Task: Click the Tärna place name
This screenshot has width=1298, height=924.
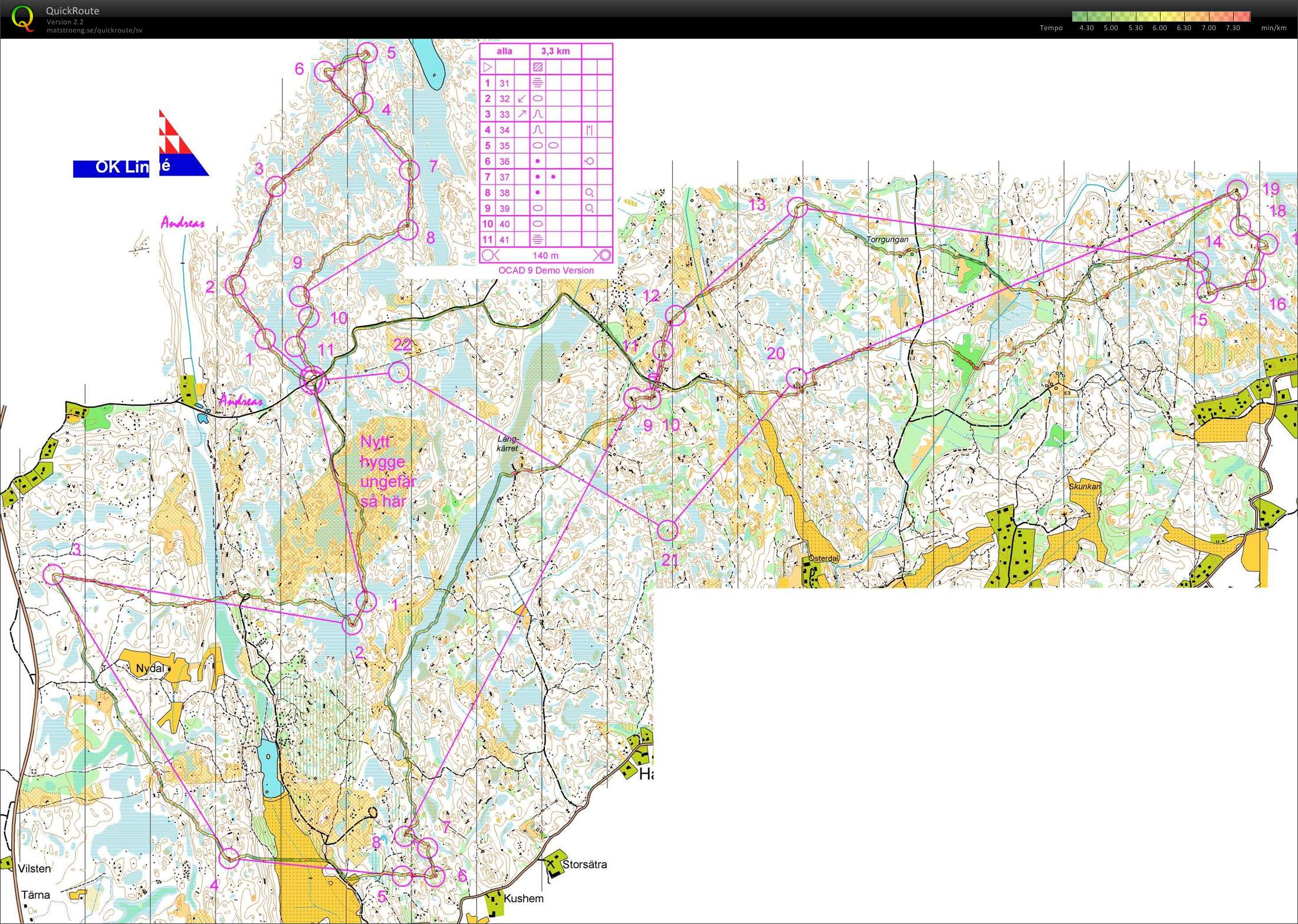Action: [35, 895]
